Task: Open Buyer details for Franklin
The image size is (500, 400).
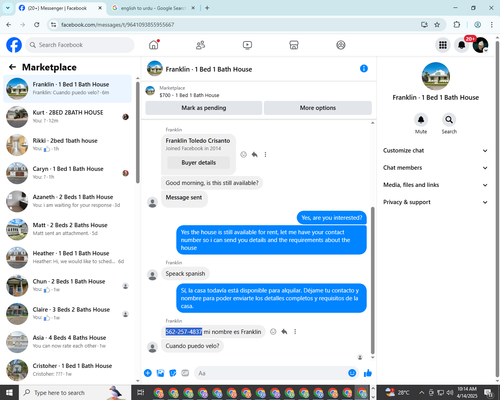Action: point(199,163)
